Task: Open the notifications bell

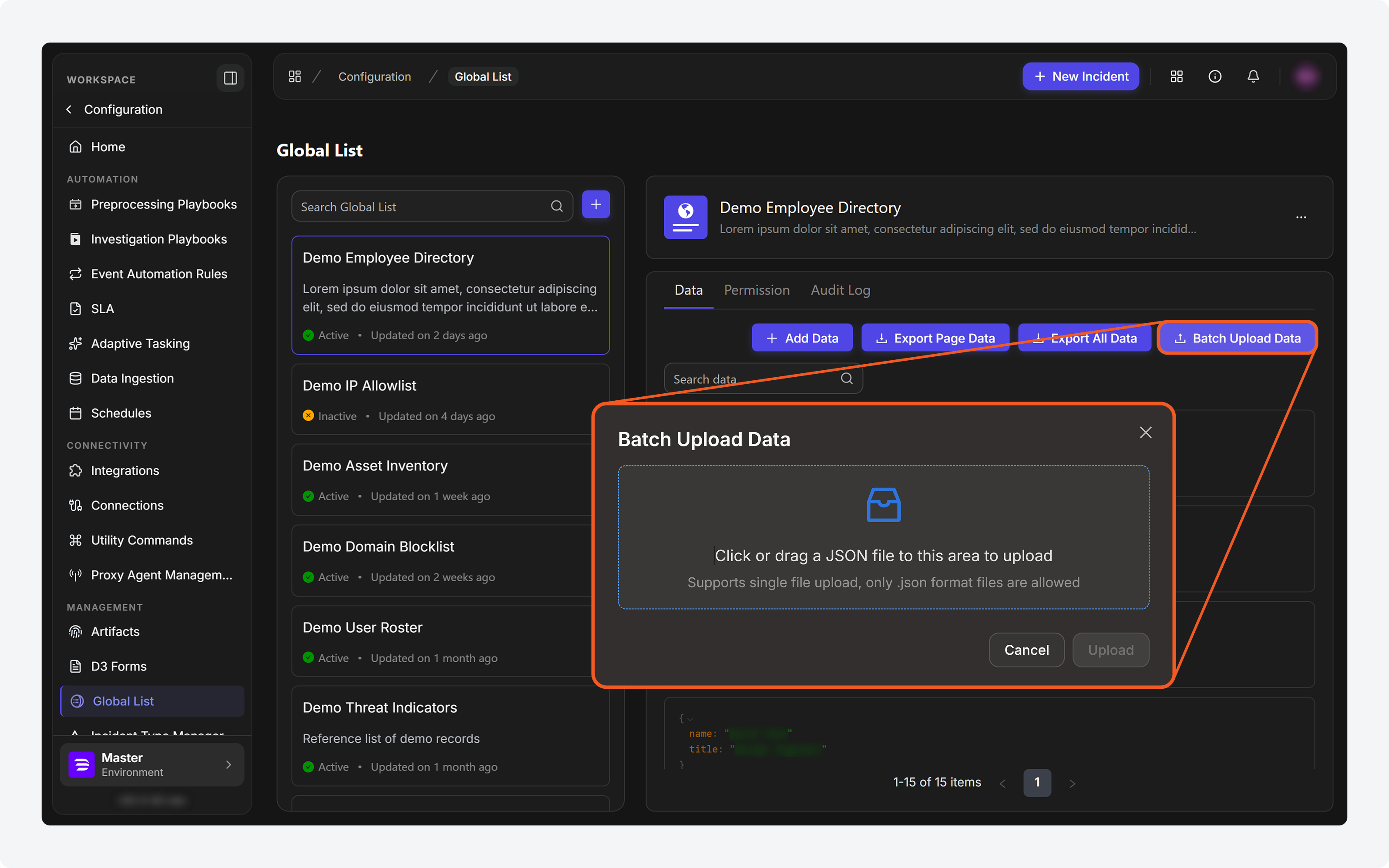Action: [1253, 76]
